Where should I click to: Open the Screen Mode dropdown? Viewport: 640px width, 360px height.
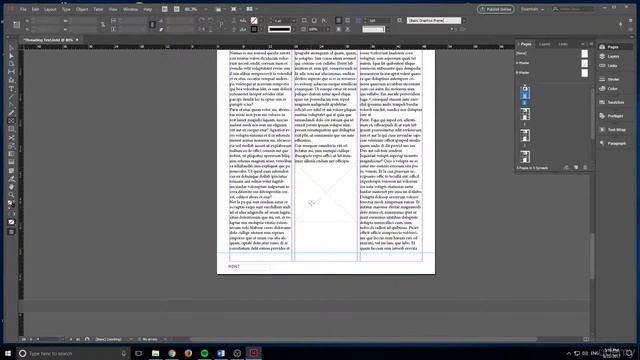point(236,9)
